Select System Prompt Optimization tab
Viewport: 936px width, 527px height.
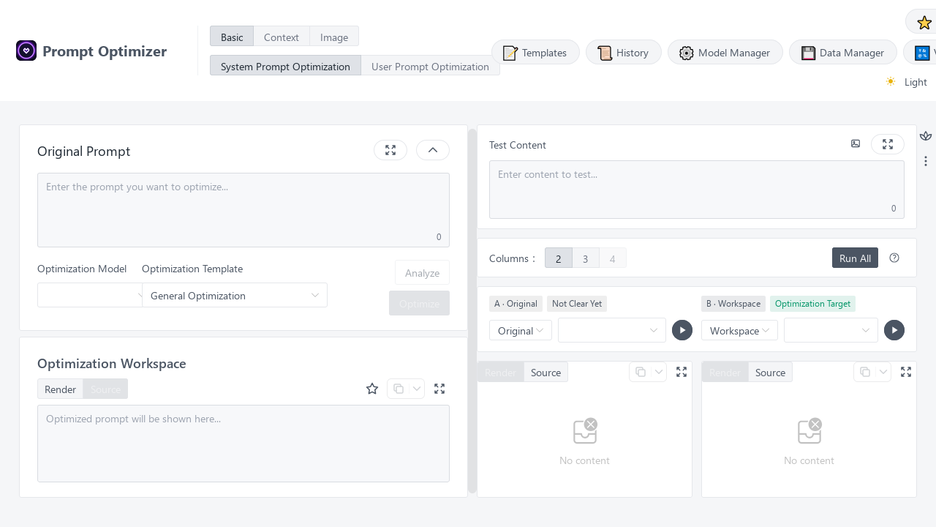[285, 66]
